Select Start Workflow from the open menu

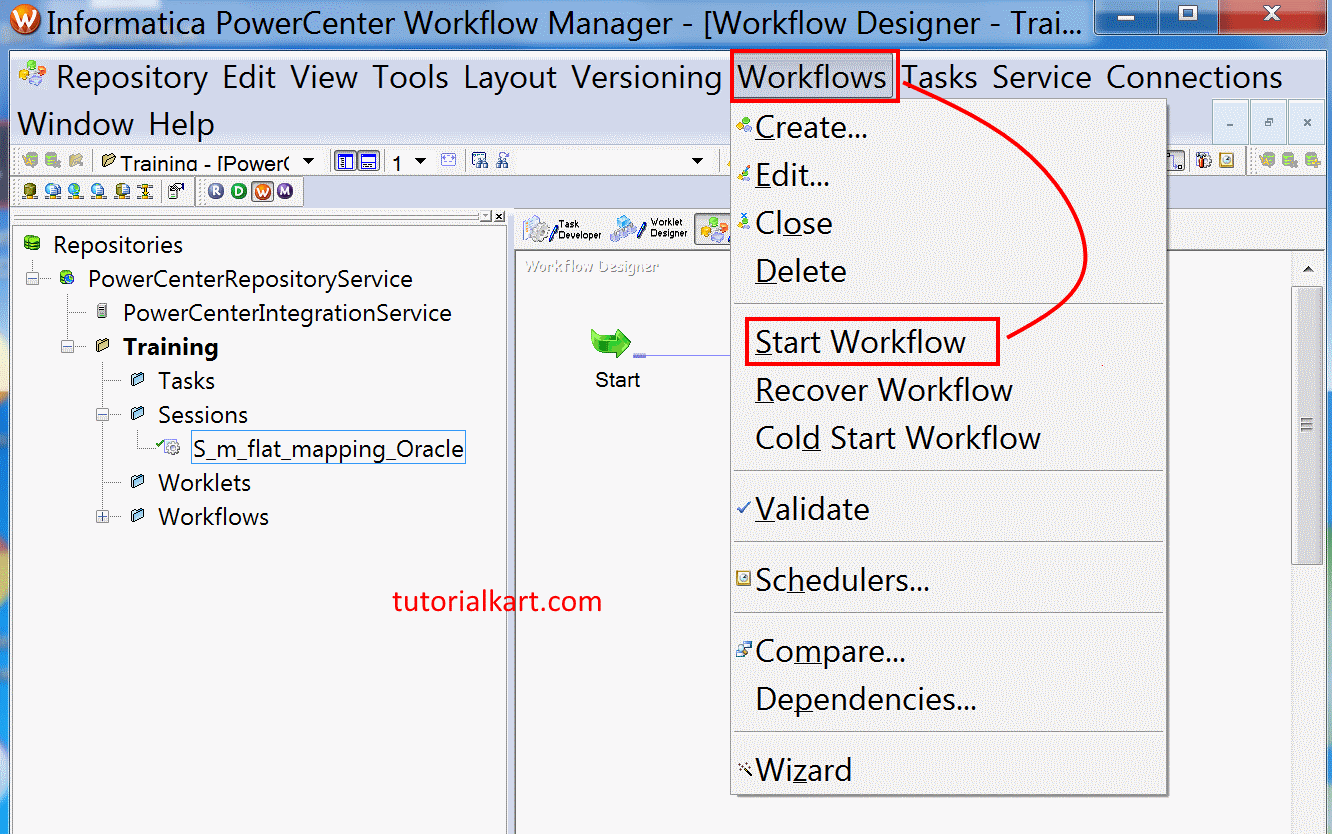pos(862,341)
